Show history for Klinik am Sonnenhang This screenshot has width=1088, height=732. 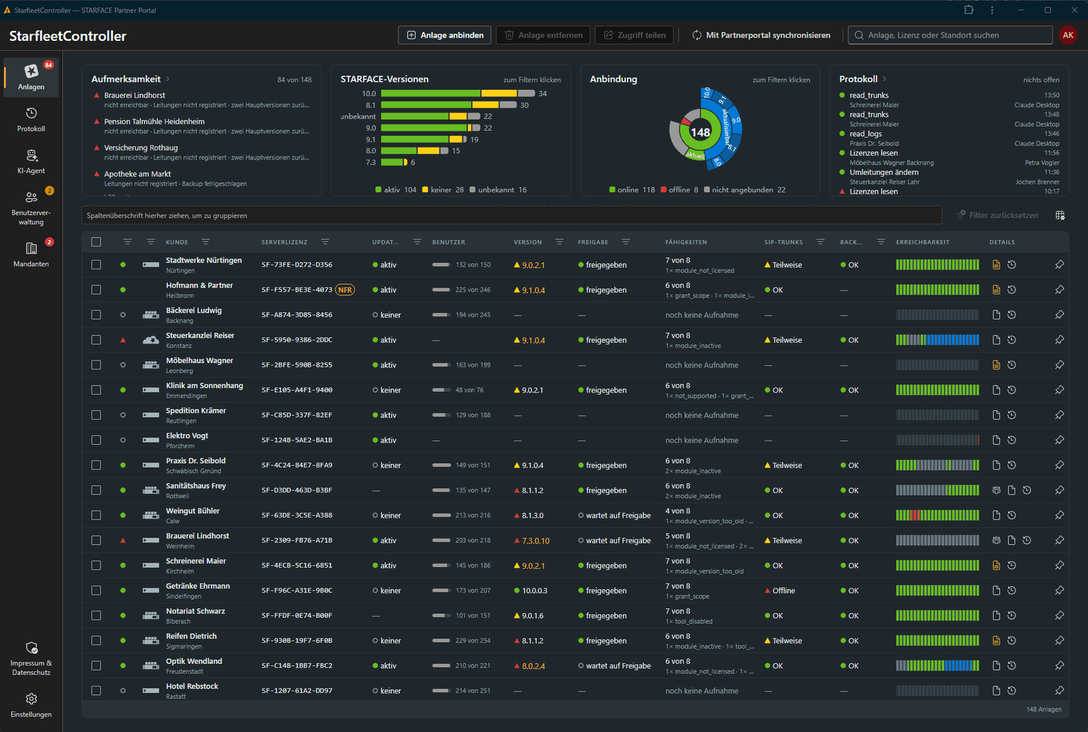pos(1012,390)
